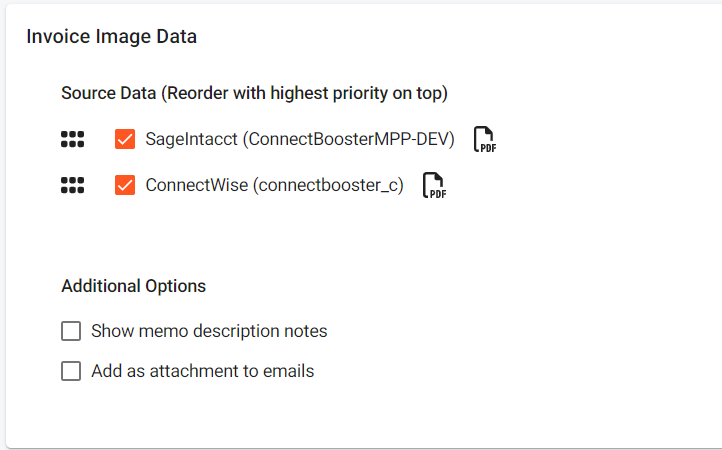
Task: View the ConnectWise PDF file icon
Action: pos(434,185)
